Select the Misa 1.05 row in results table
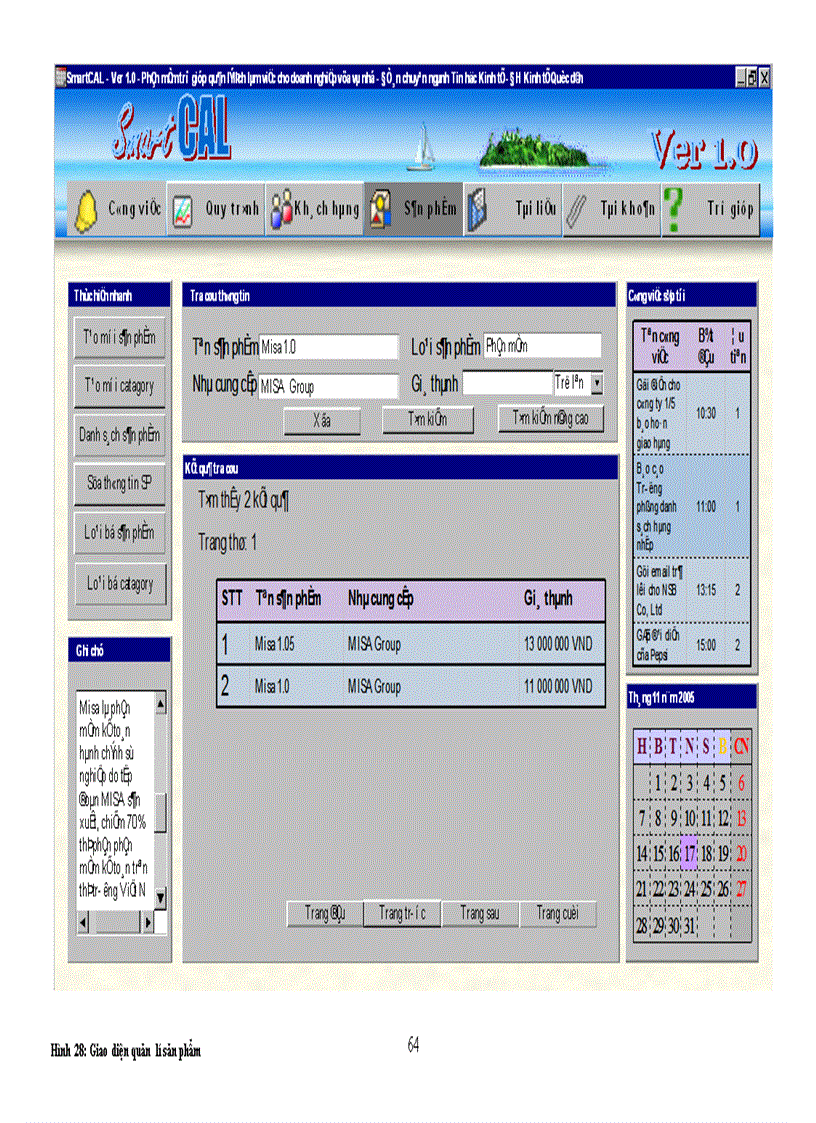The height and width of the screenshot is (1123, 816). coord(410,645)
